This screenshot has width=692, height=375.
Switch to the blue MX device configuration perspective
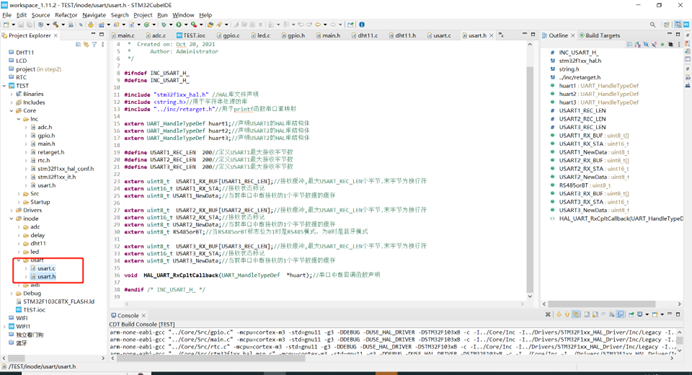686,25
